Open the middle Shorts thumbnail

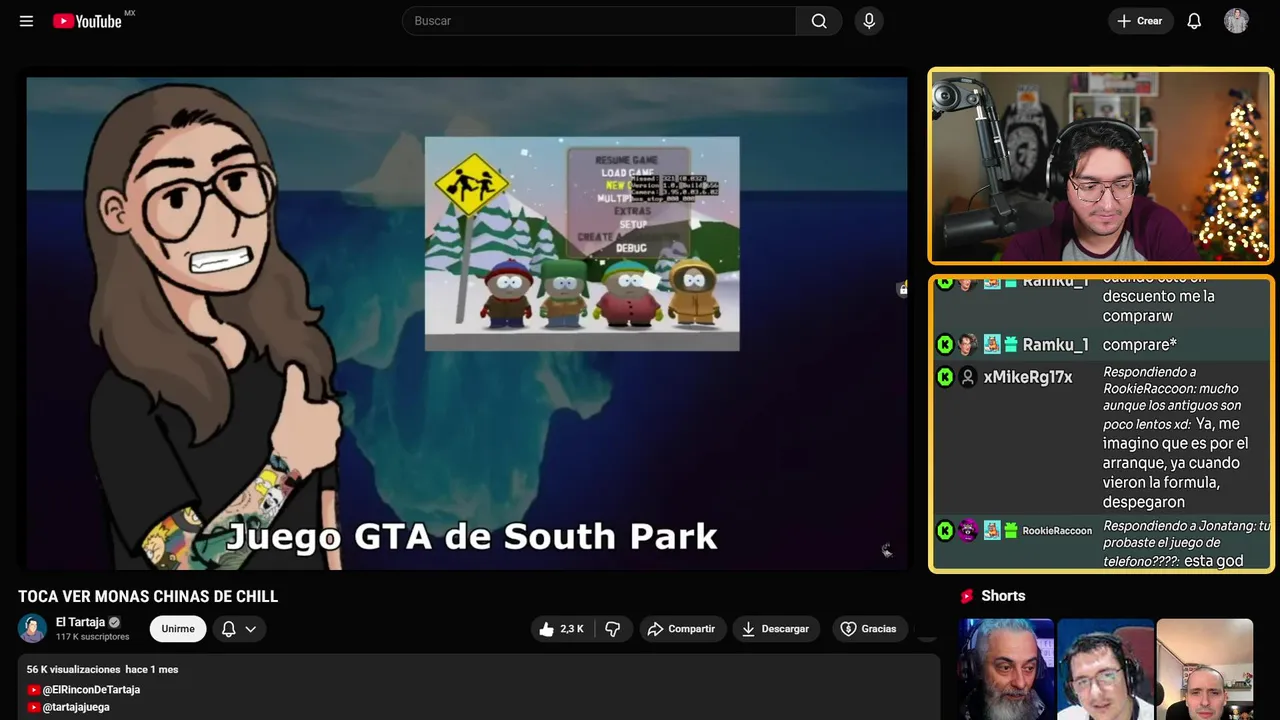pos(1105,669)
